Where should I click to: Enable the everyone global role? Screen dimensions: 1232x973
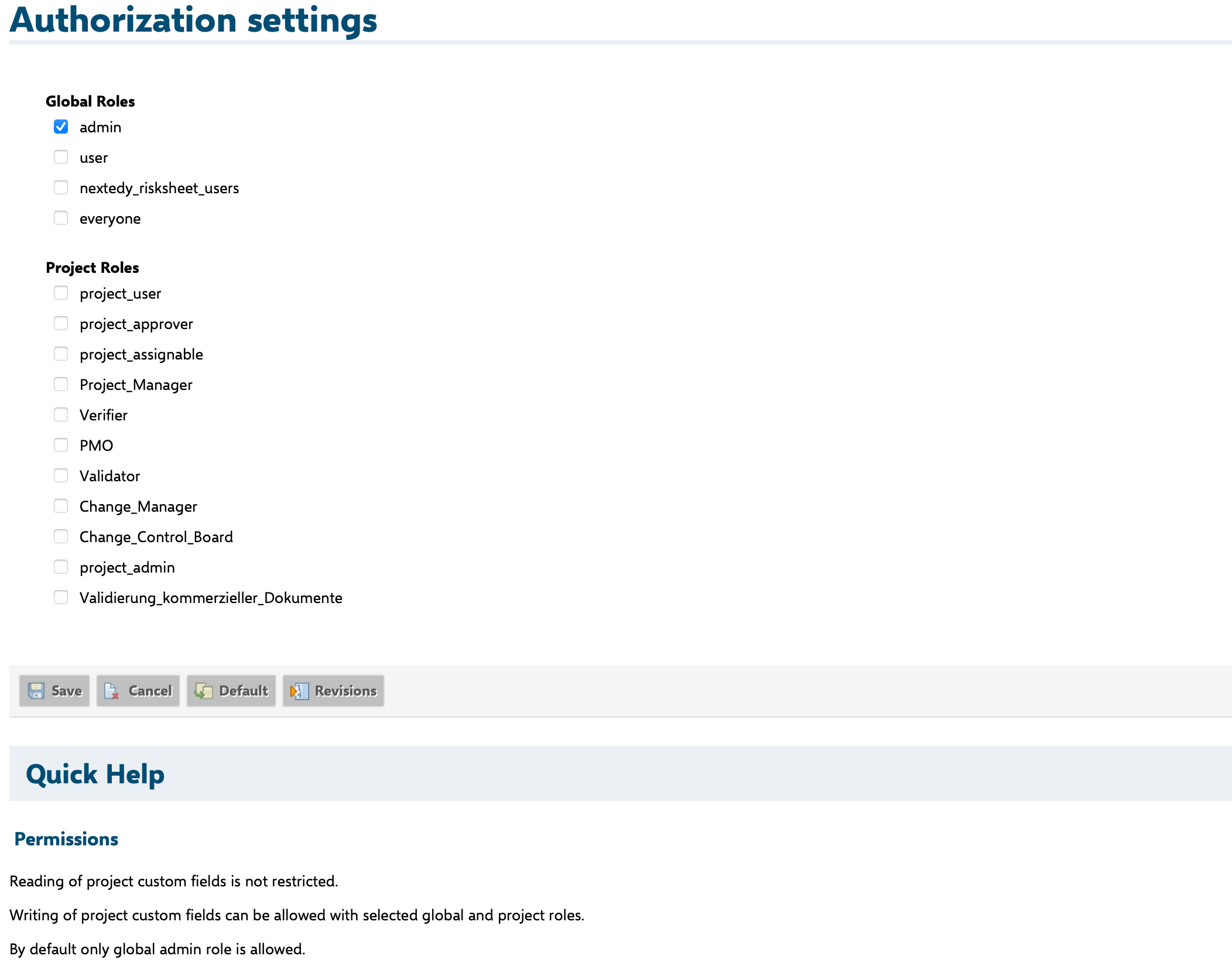point(61,218)
